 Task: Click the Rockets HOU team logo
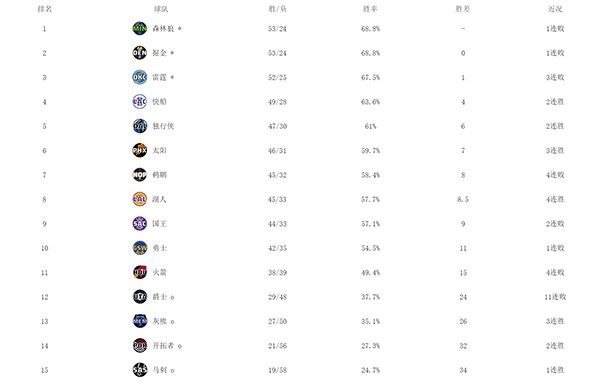[x=140, y=273]
